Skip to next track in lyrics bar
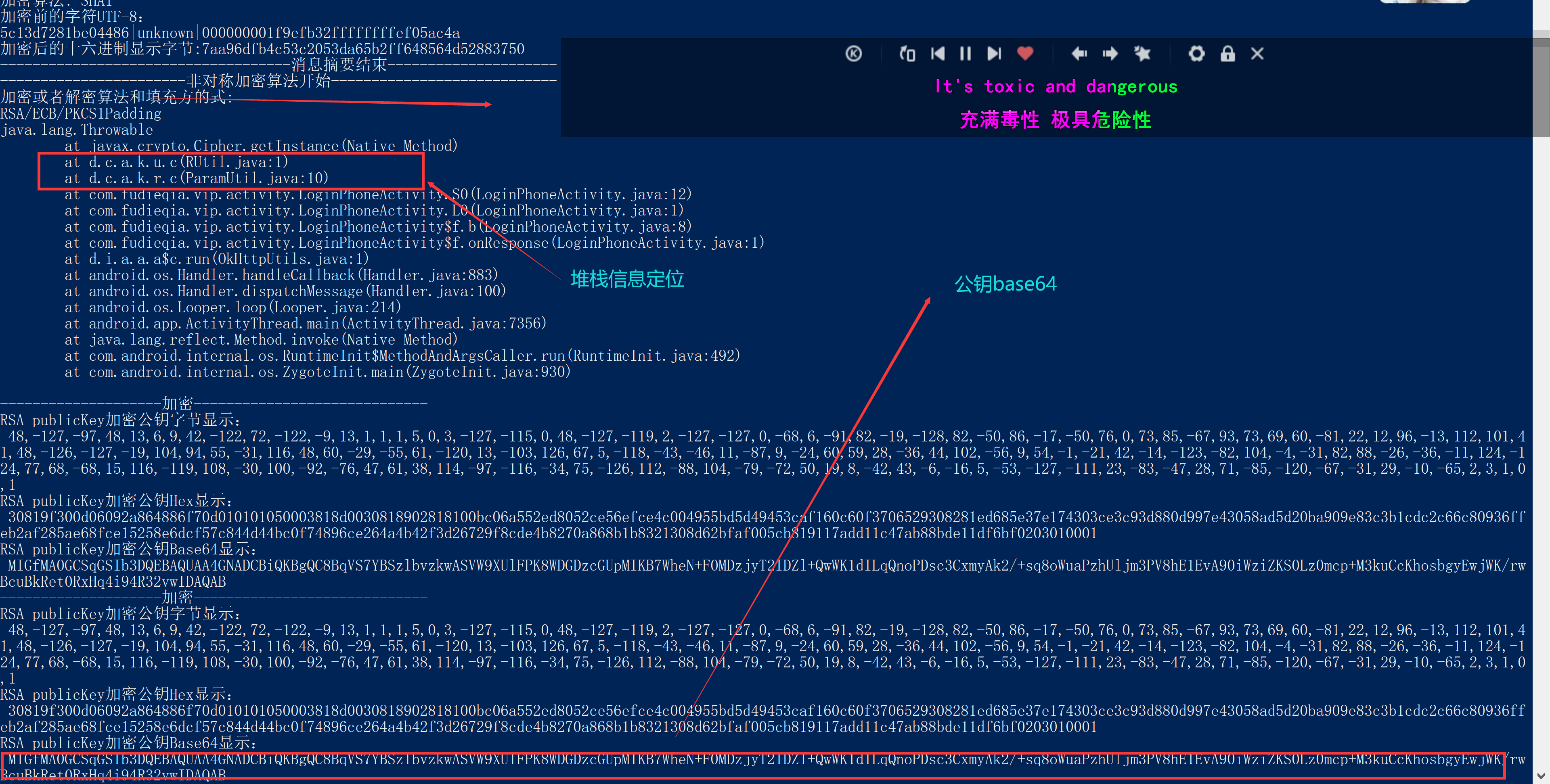 pos(994,54)
